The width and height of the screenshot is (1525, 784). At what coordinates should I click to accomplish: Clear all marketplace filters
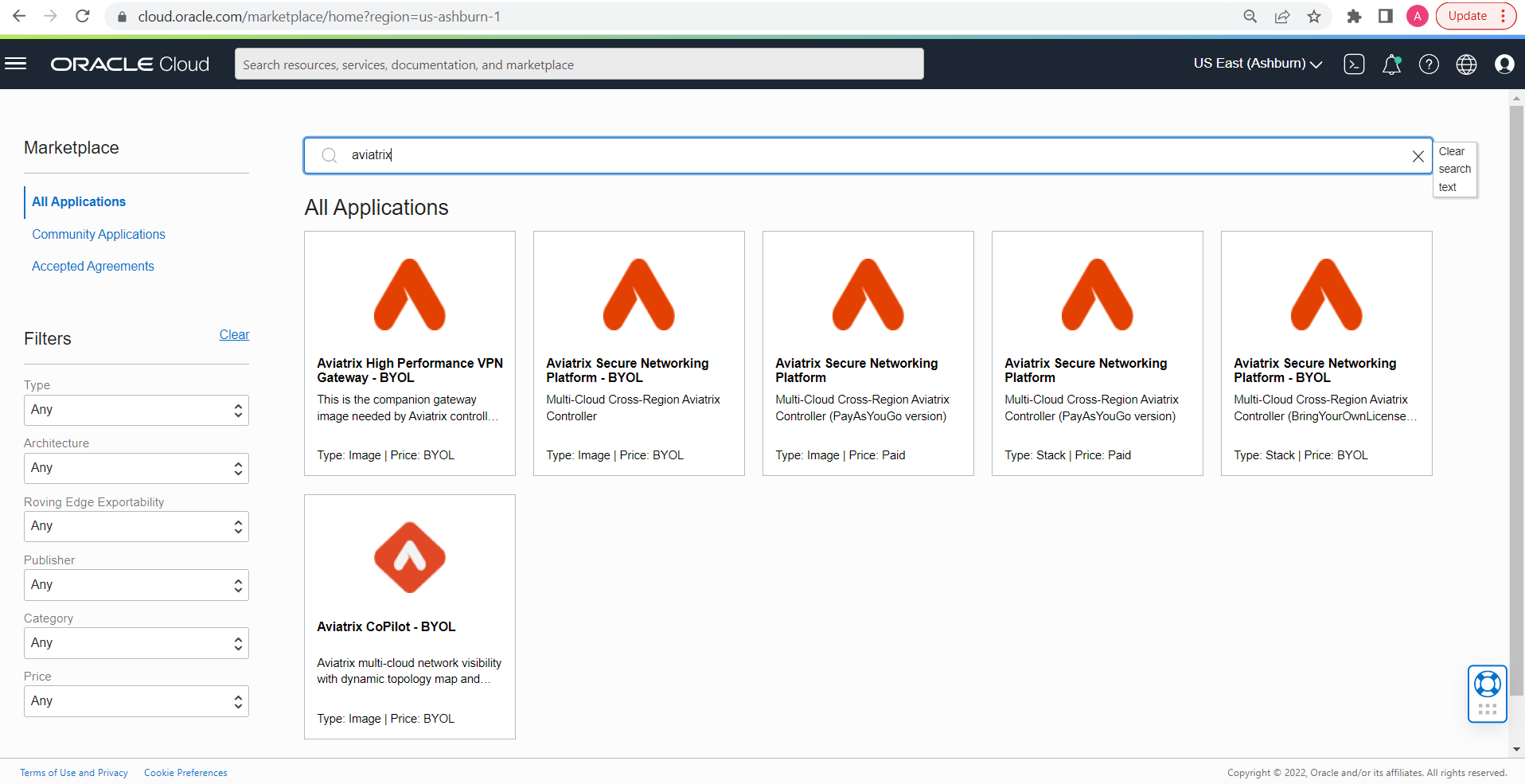[234, 334]
